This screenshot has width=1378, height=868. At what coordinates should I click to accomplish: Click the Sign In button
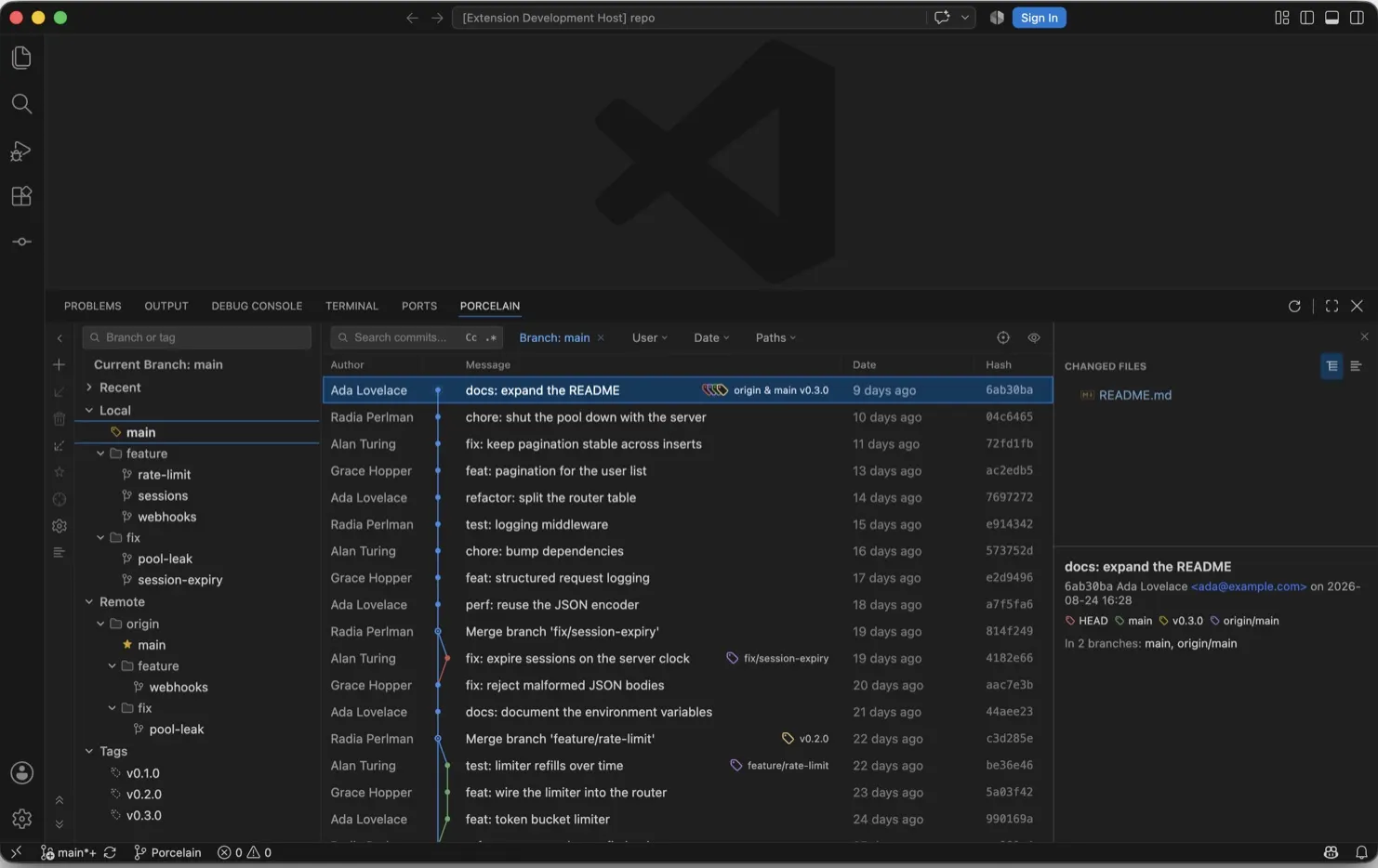tap(1039, 18)
